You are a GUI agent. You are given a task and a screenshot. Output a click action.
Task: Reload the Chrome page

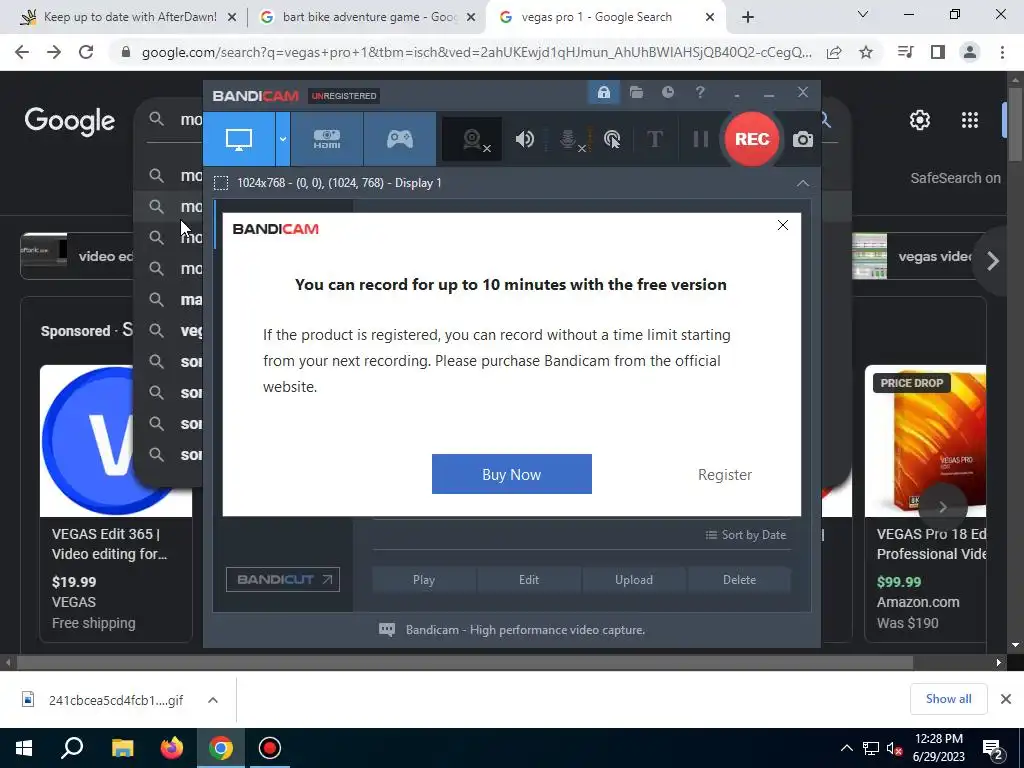[86, 52]
